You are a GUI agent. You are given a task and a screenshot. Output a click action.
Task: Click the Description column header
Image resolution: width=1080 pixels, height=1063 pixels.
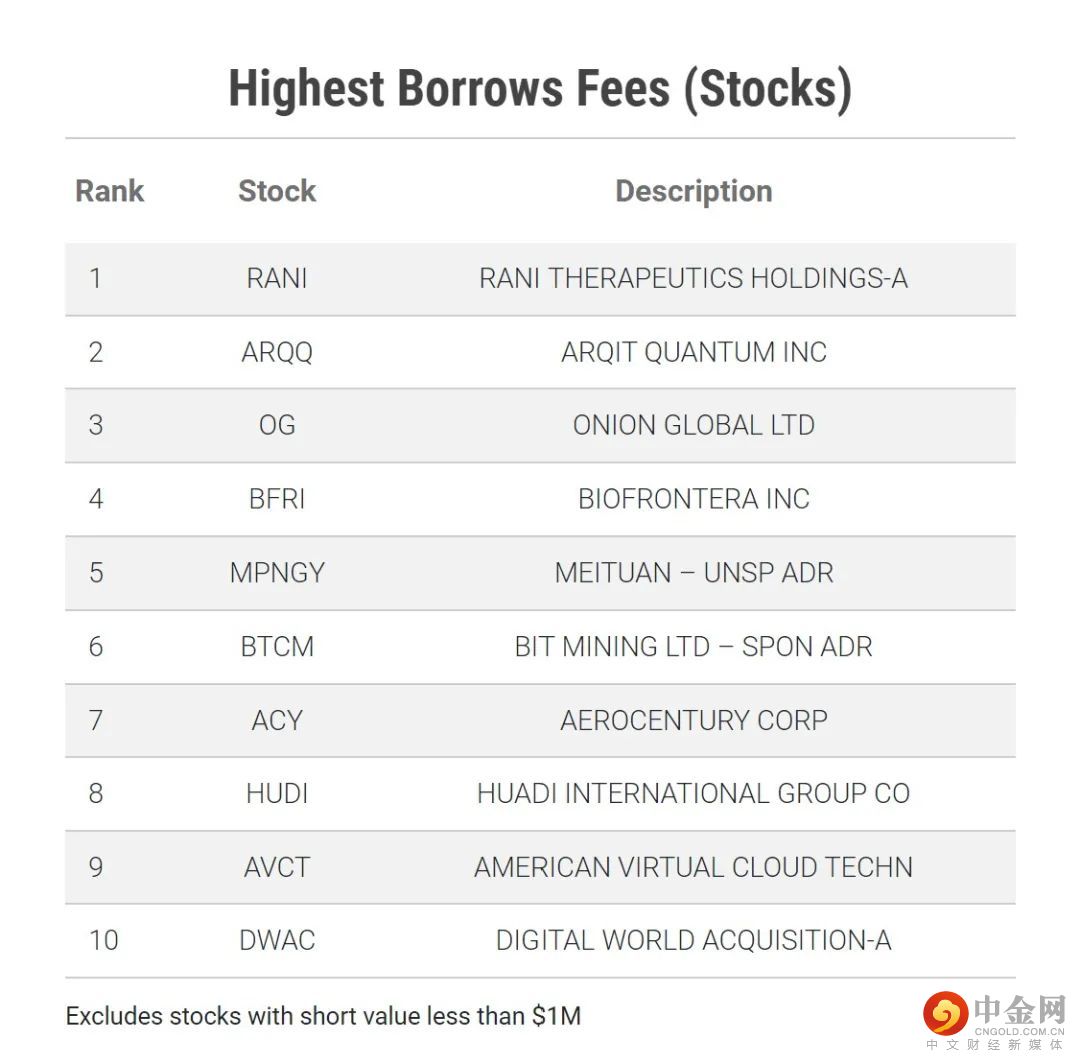point(693,191)
